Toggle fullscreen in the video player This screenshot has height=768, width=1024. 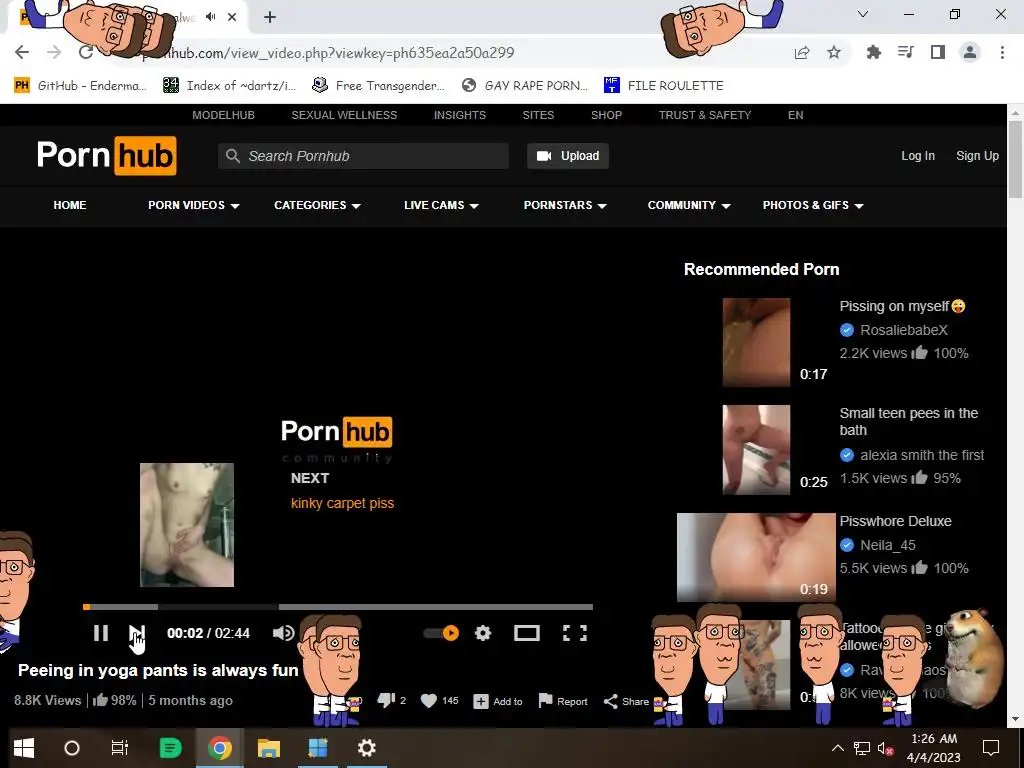click(x=575, y=633)
